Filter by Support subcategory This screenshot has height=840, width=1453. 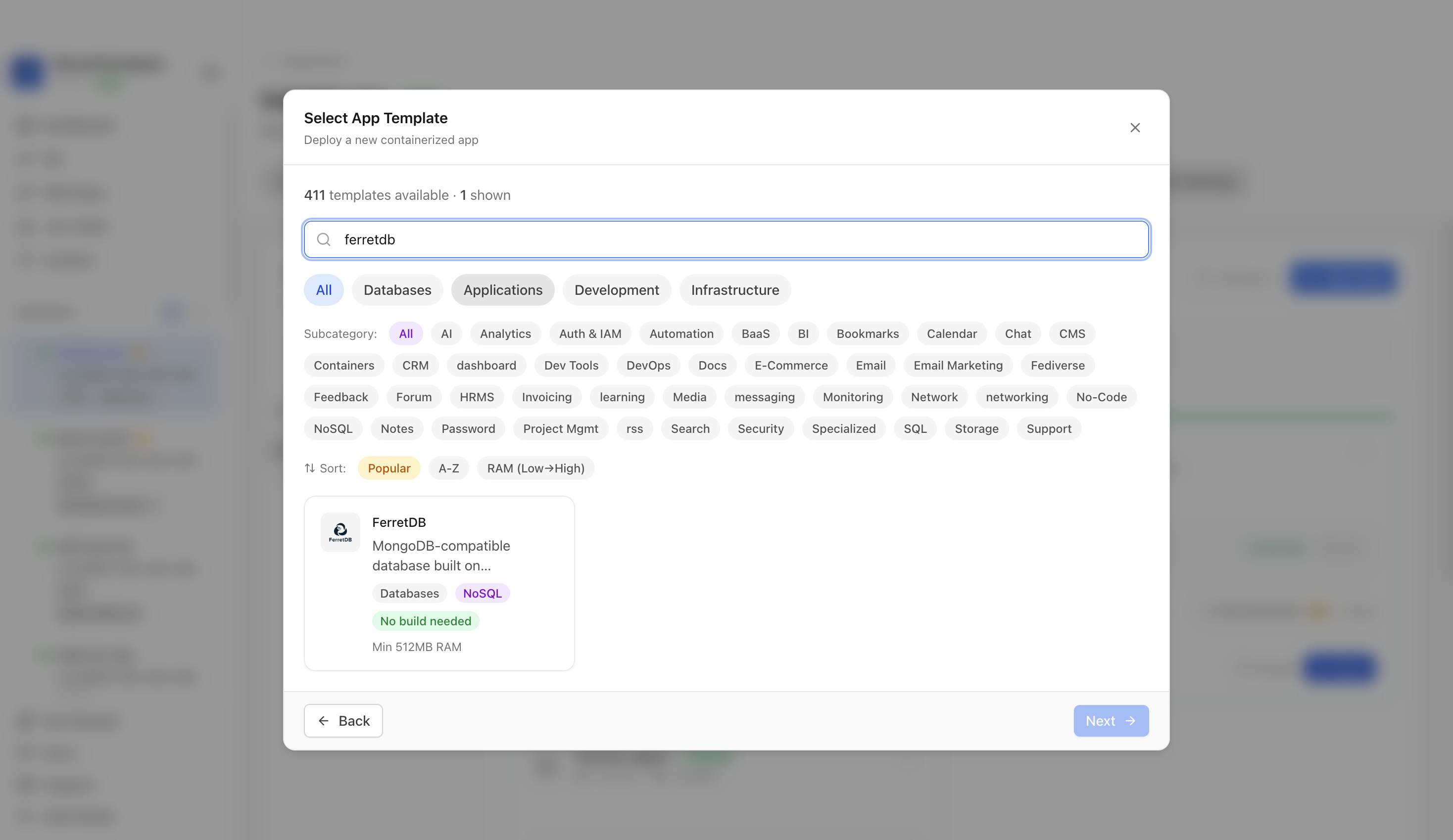click(1049, 429)
